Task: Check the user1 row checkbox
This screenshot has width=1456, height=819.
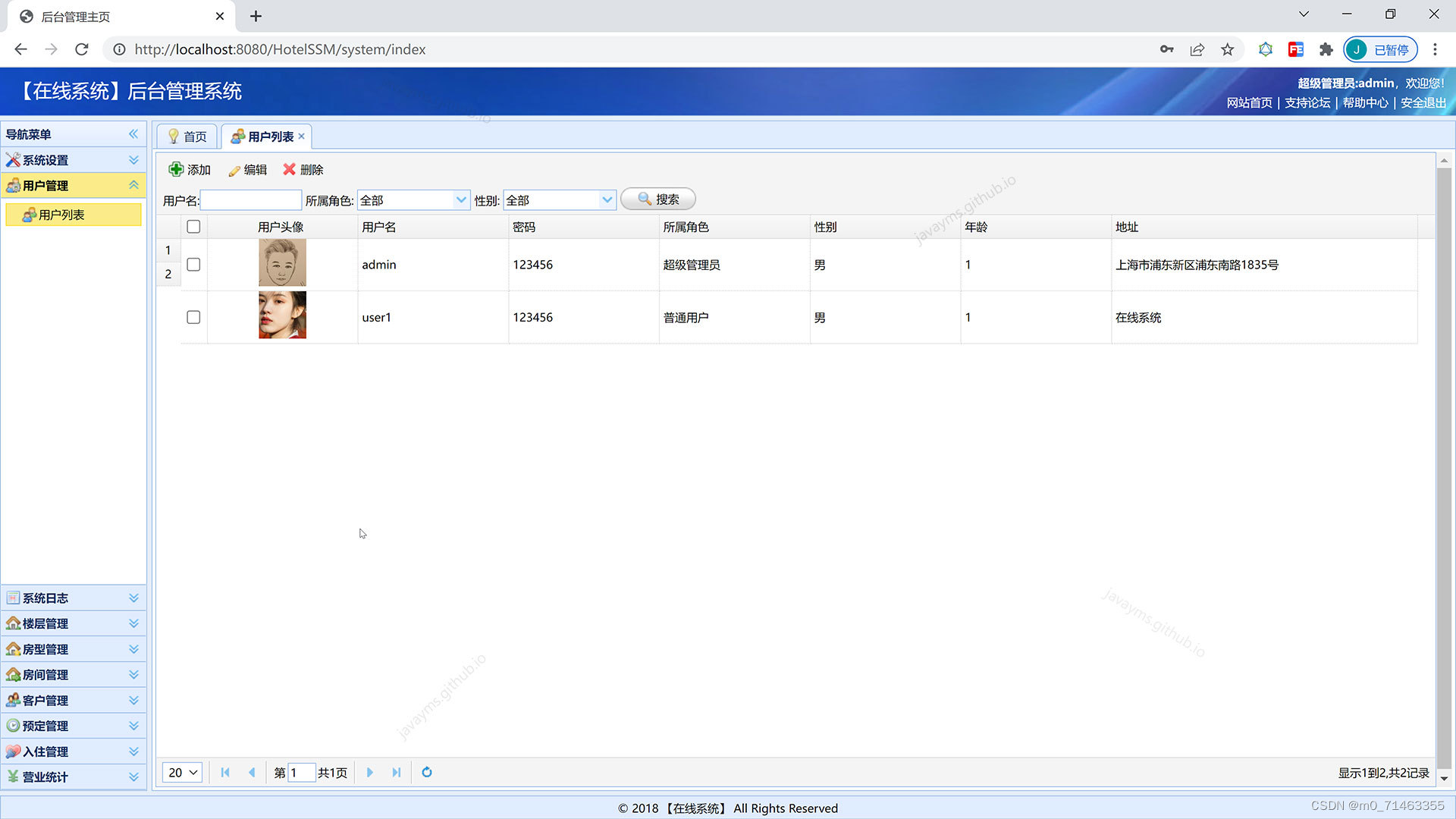Action: (193, 317)
